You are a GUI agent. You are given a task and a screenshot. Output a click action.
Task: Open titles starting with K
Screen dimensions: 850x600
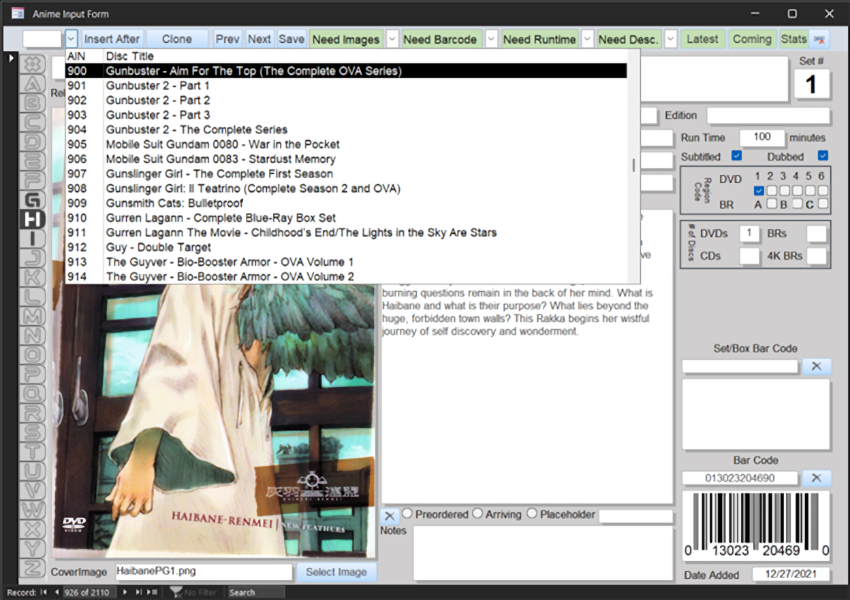pyautogui.click(x=33, y=278)
